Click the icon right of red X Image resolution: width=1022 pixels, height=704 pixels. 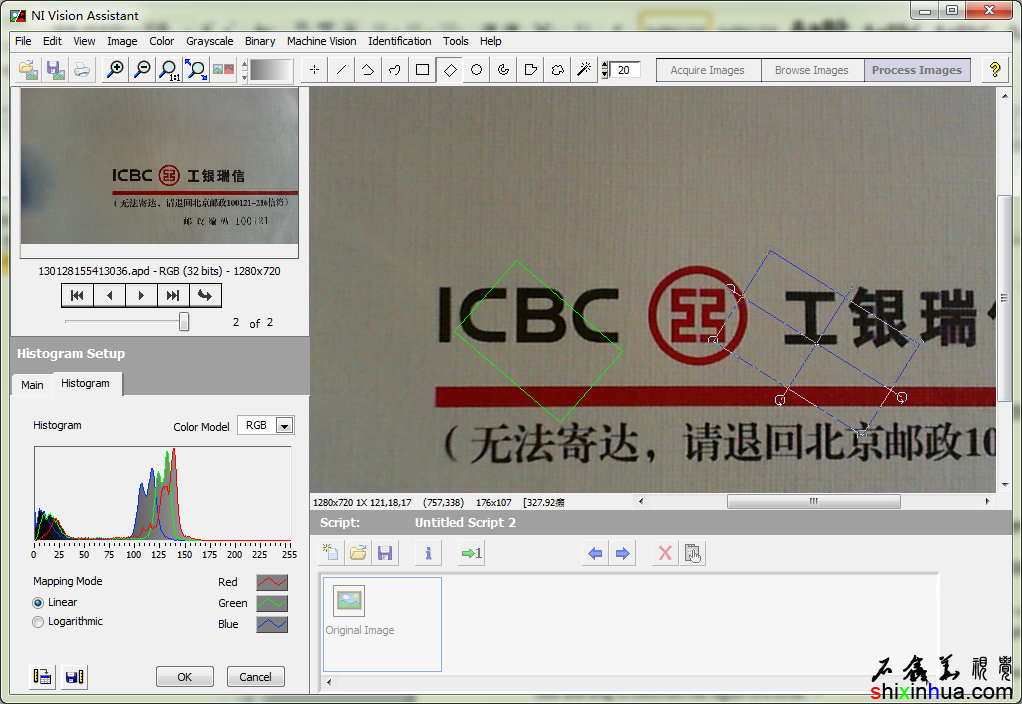pyautogui.click(x=692, y=553)
